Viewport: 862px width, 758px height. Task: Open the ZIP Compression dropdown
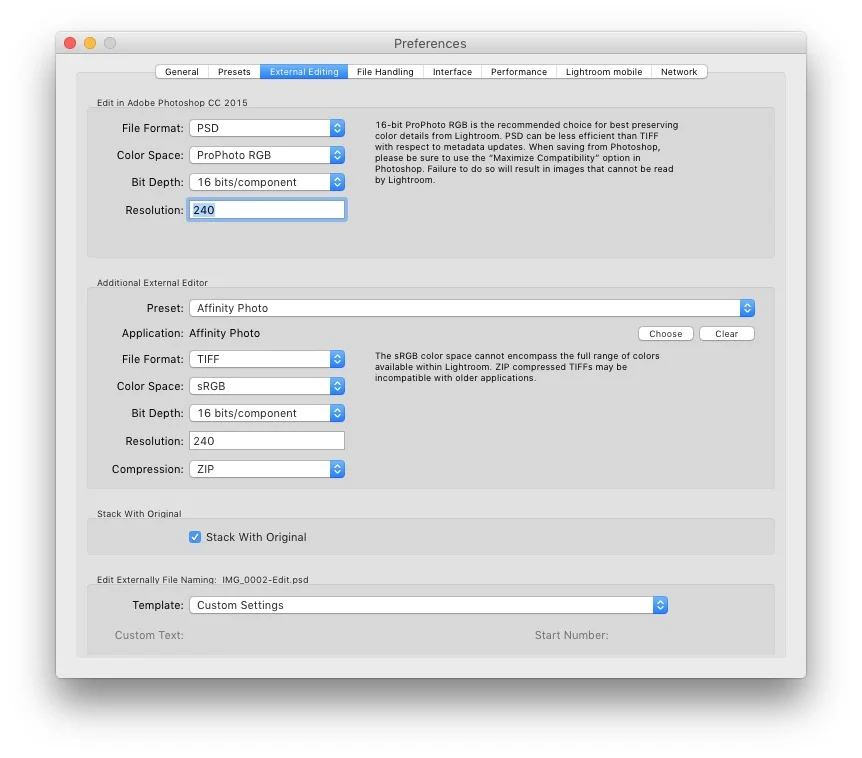point(267,469)
